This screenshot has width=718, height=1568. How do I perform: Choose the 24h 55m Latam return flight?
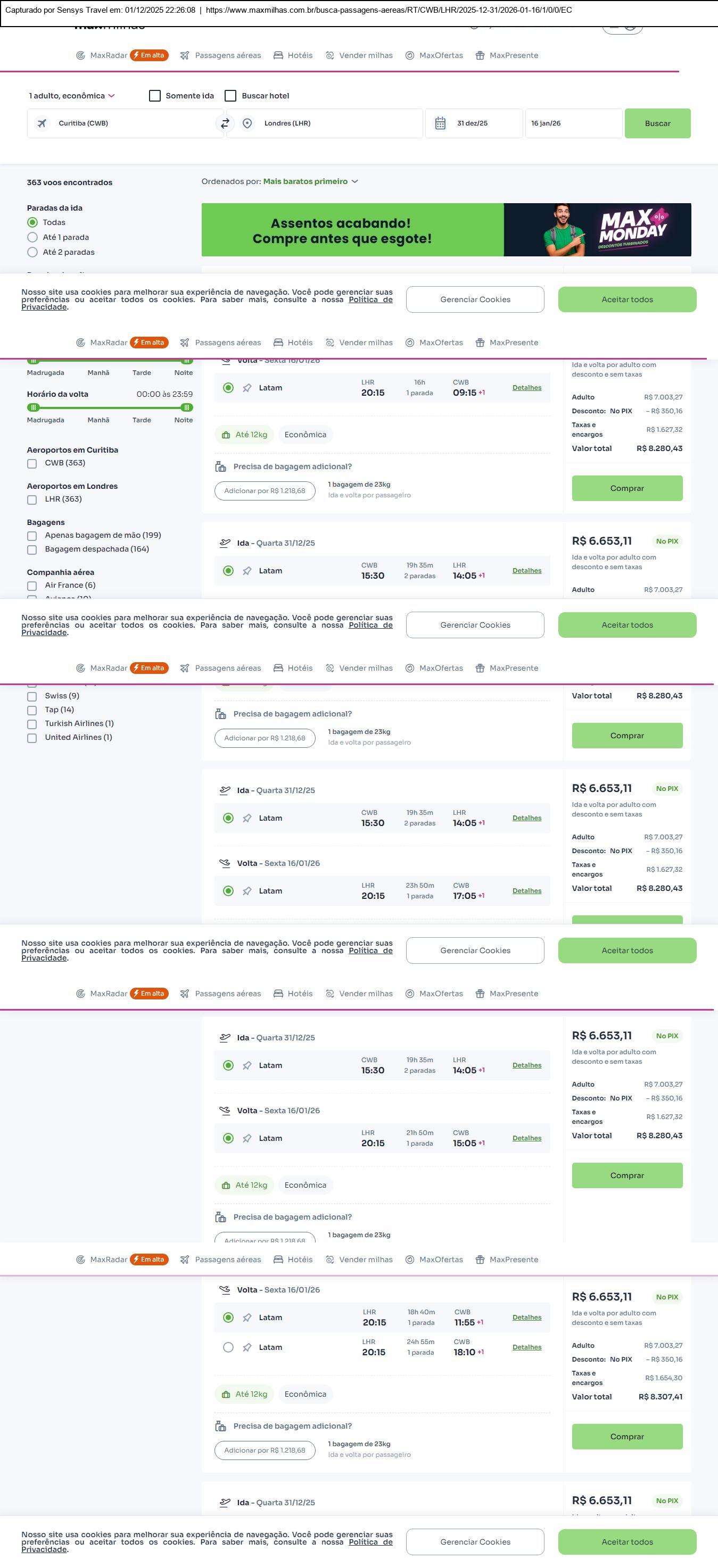[x=228, y=1348]
